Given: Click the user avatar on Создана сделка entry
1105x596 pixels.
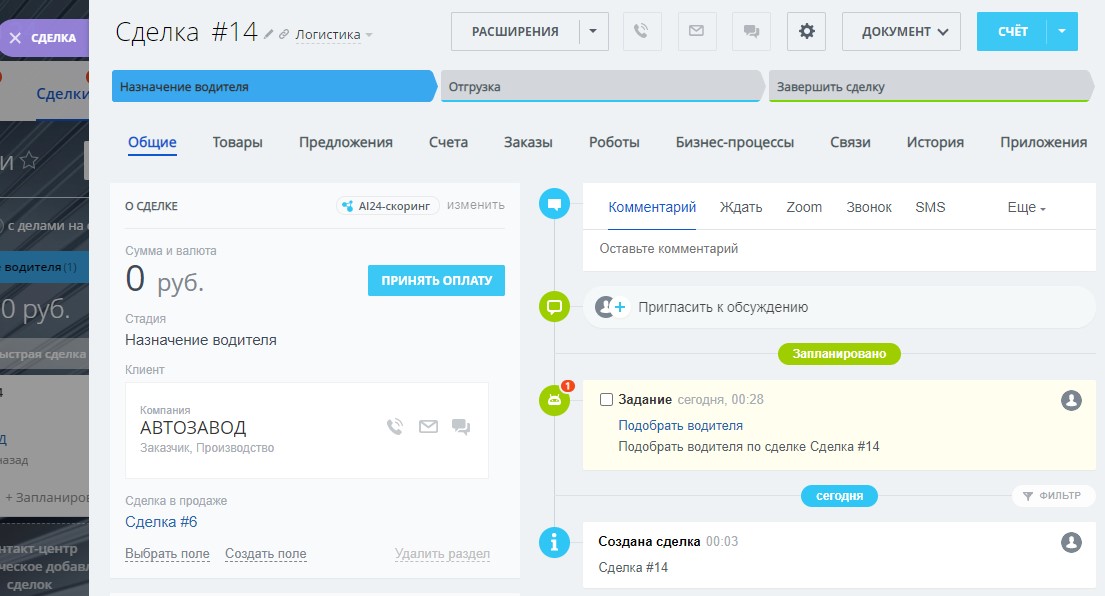Looking at the screenshot, I should point(1071,542).
